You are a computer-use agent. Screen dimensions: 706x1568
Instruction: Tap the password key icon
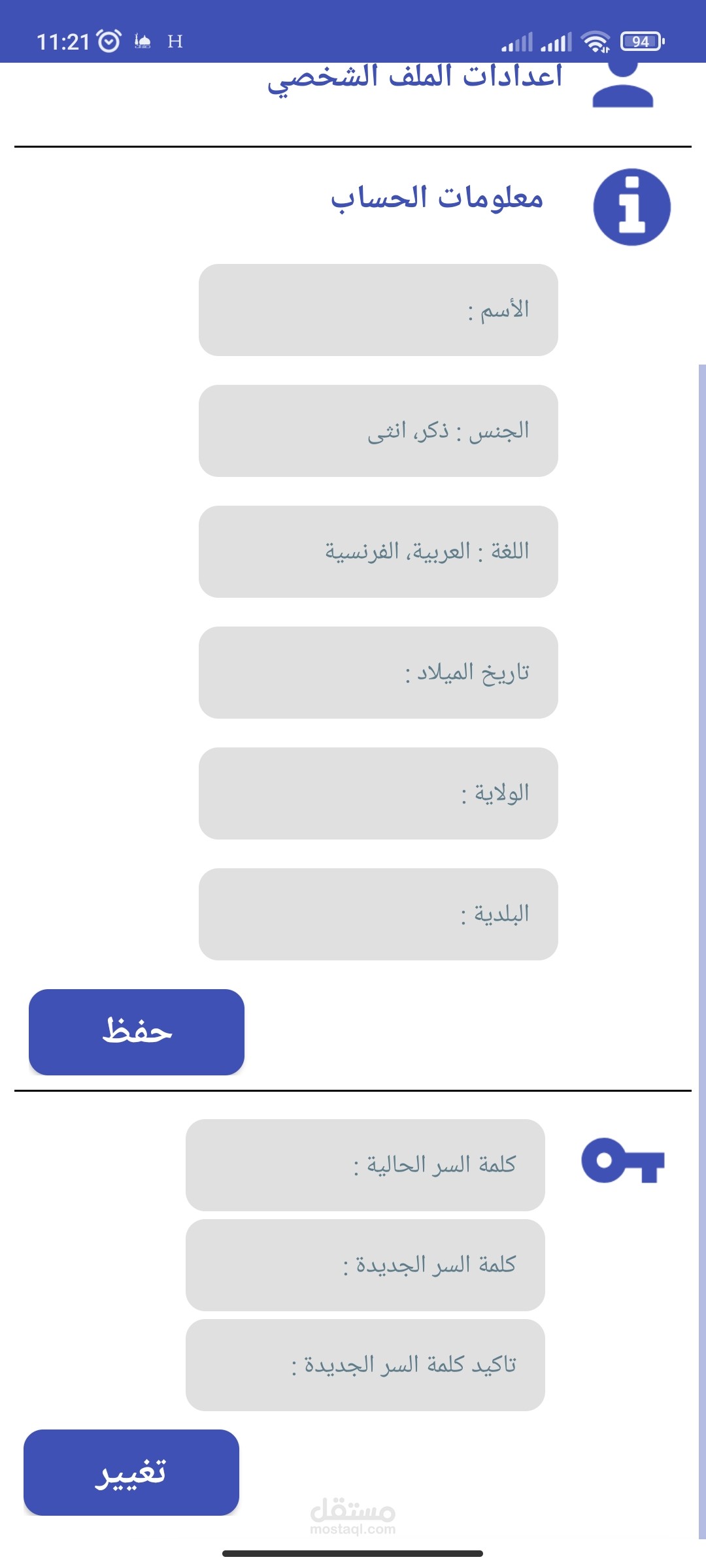pos(623,1160)
